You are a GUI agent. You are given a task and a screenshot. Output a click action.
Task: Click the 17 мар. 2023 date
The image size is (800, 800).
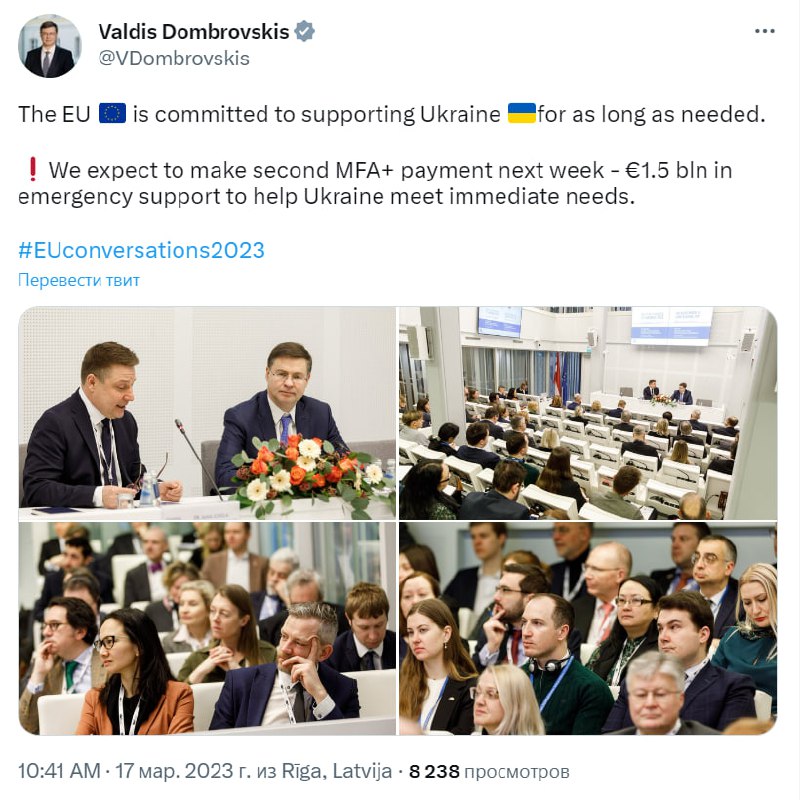(x=182, y=771)
